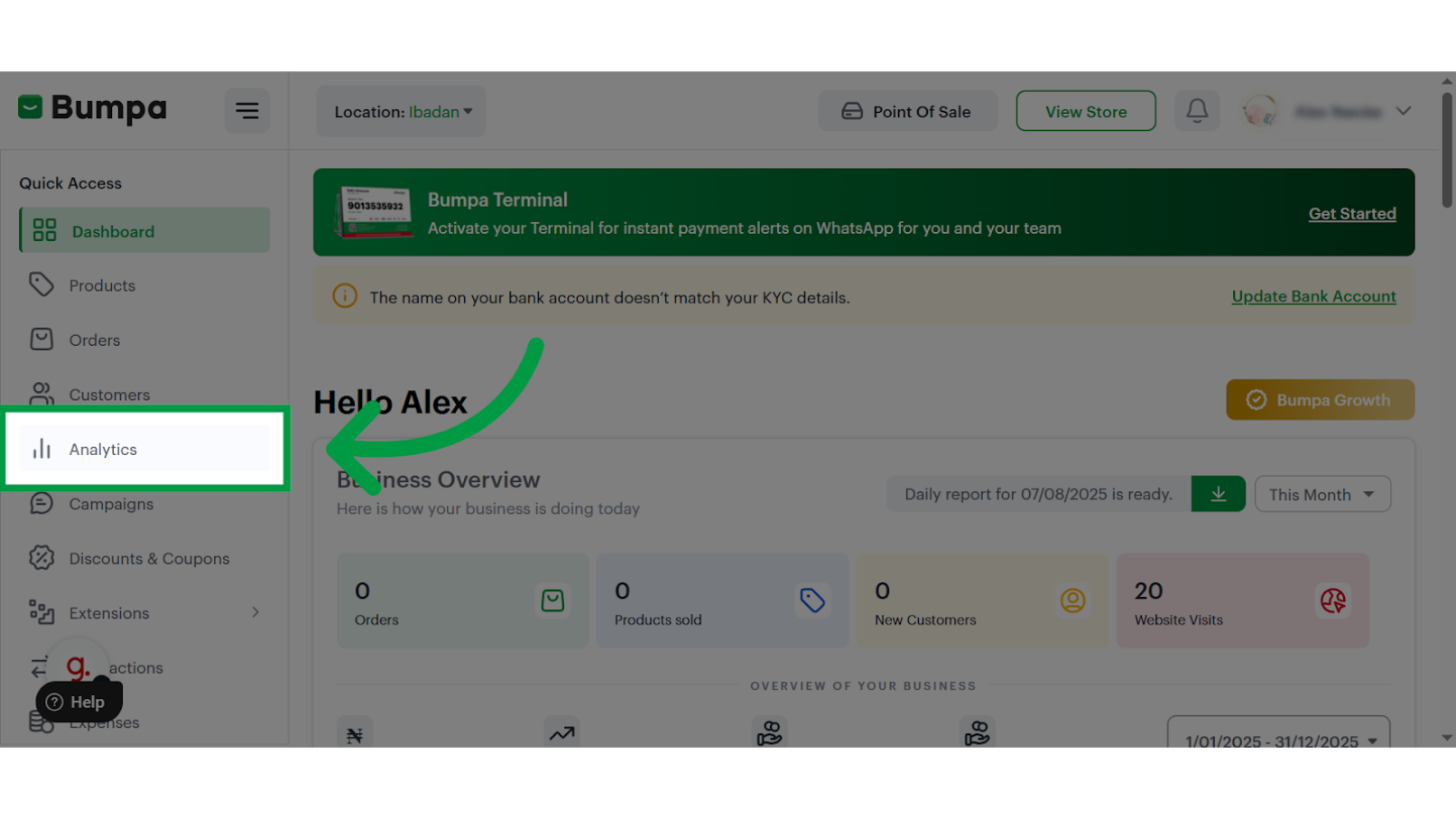Click Get Started on Terminal banner
The height and width of the screenshot is (819, 1456).
pos(1352,214)
